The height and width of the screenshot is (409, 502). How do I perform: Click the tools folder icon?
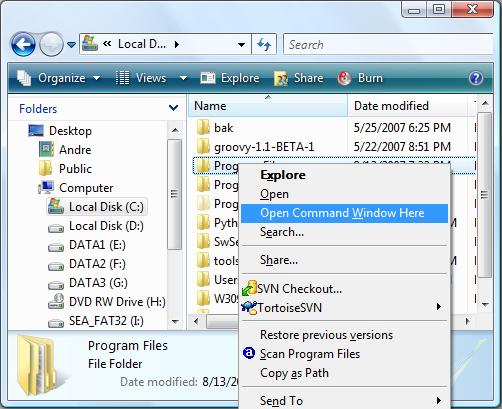pos(203,260)
